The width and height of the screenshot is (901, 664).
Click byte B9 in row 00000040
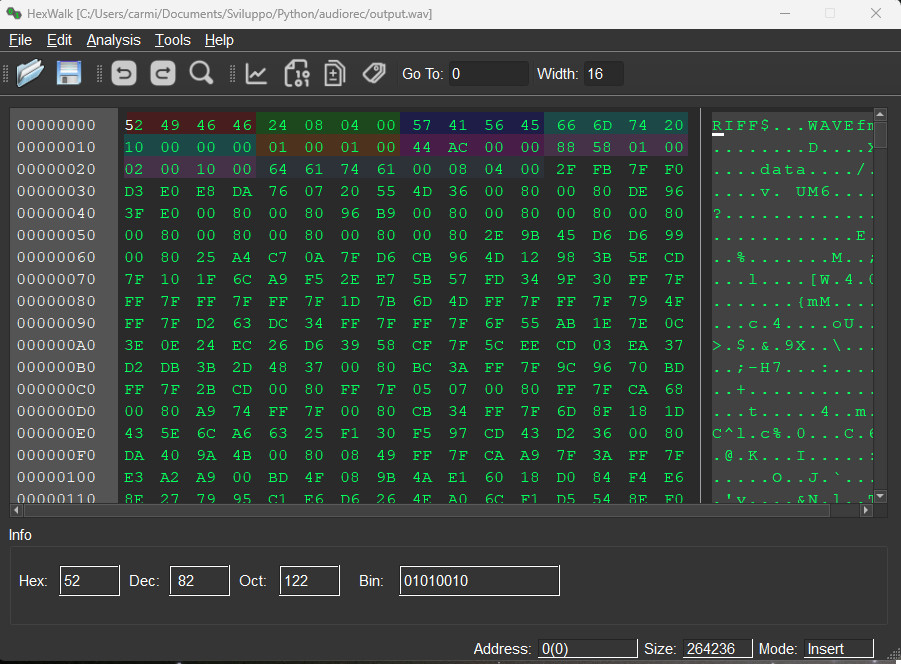coord(386,213)
